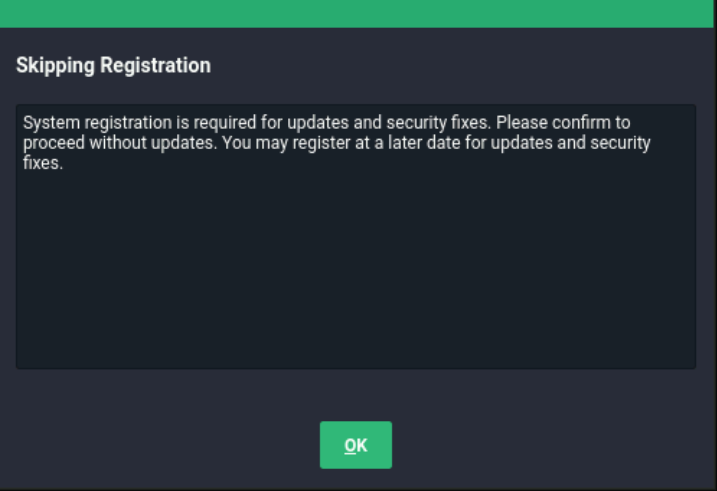
Task: Click the green header bar at top
Action: click(x=358, y=13)
